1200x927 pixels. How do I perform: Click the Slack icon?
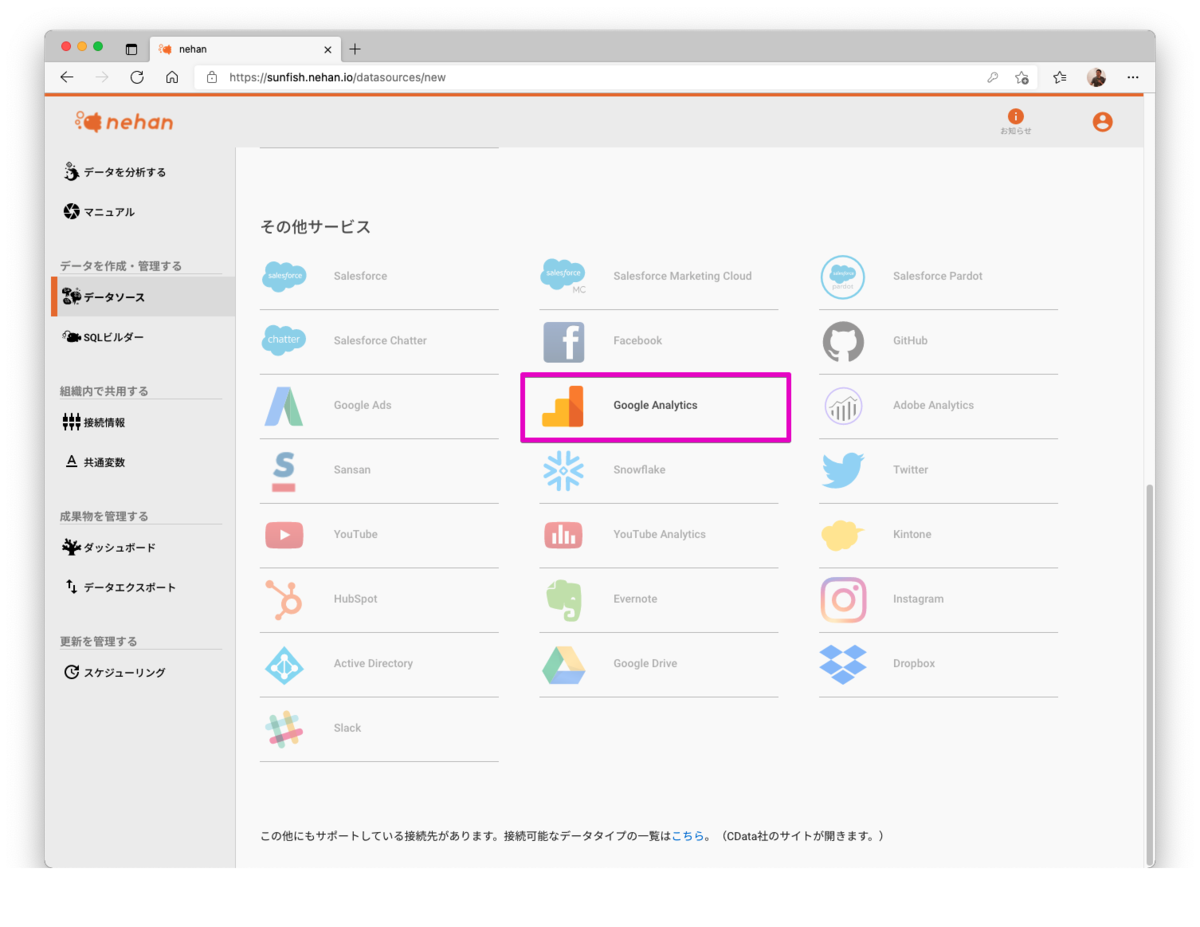(x=284, y=729)
